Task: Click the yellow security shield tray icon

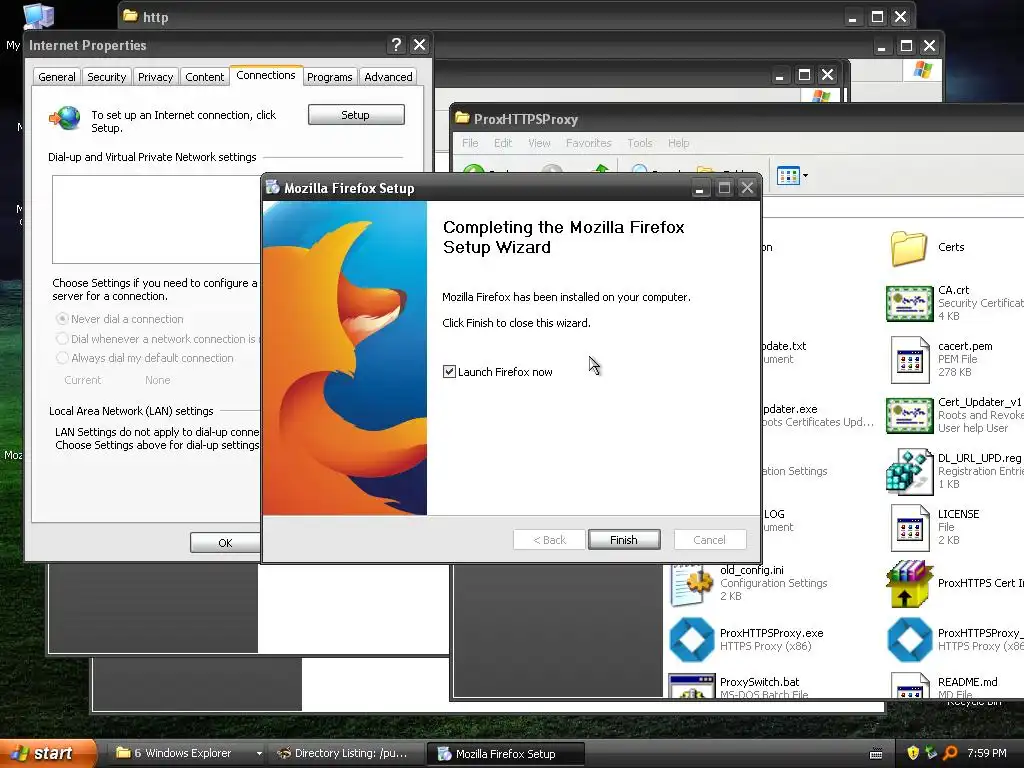Action: point(913,753)
